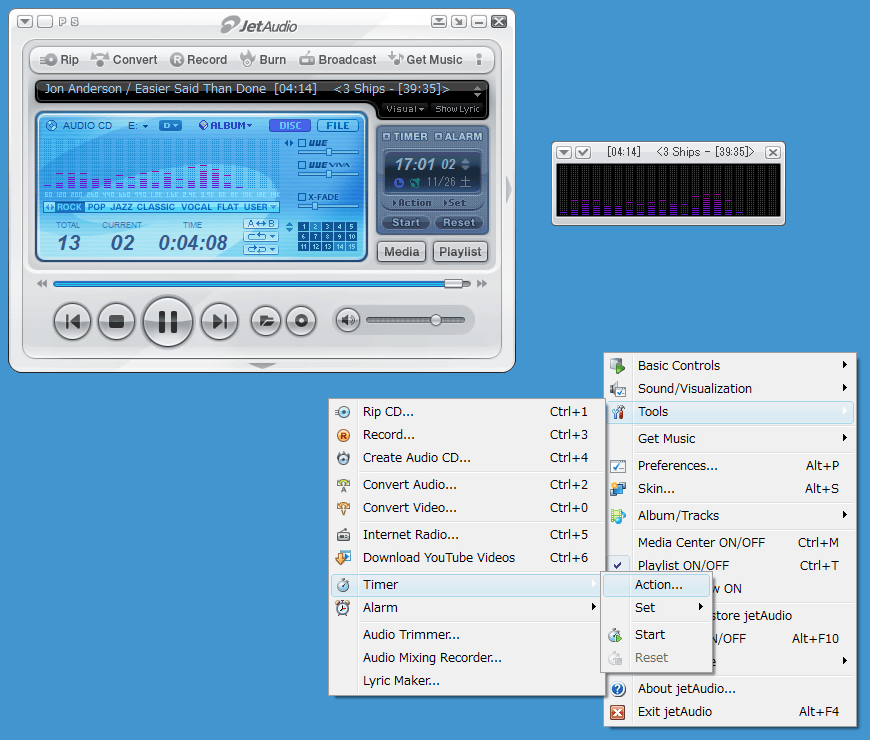Click the timer time stepper arrows
Viewport: 870px width, 740px height.
click(x=466, y=164)
